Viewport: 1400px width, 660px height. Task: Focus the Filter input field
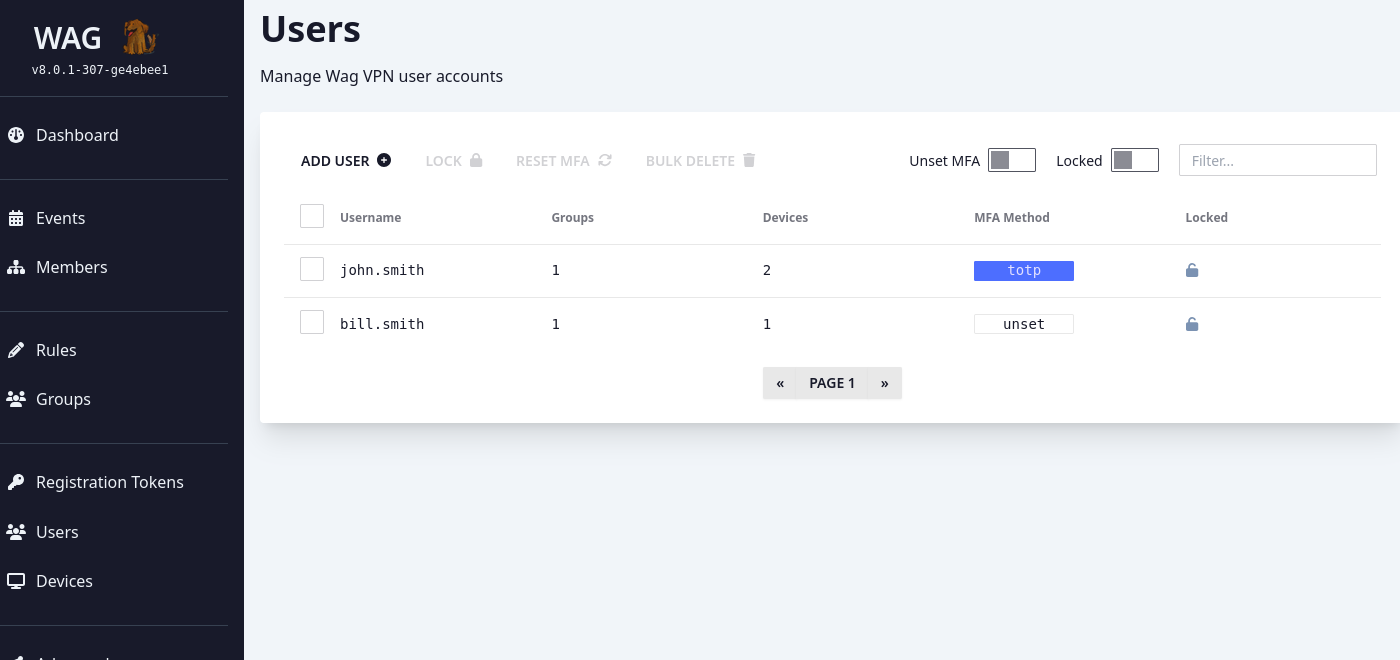click(1278, 160)
